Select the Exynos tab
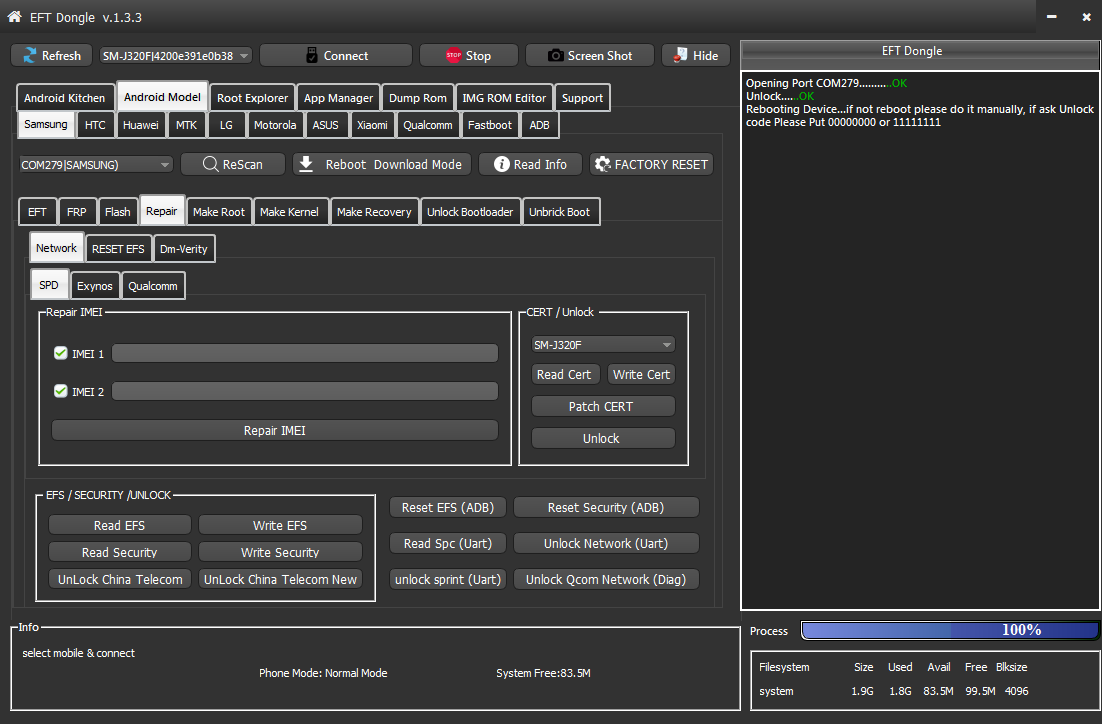 (x=95, y=286)
